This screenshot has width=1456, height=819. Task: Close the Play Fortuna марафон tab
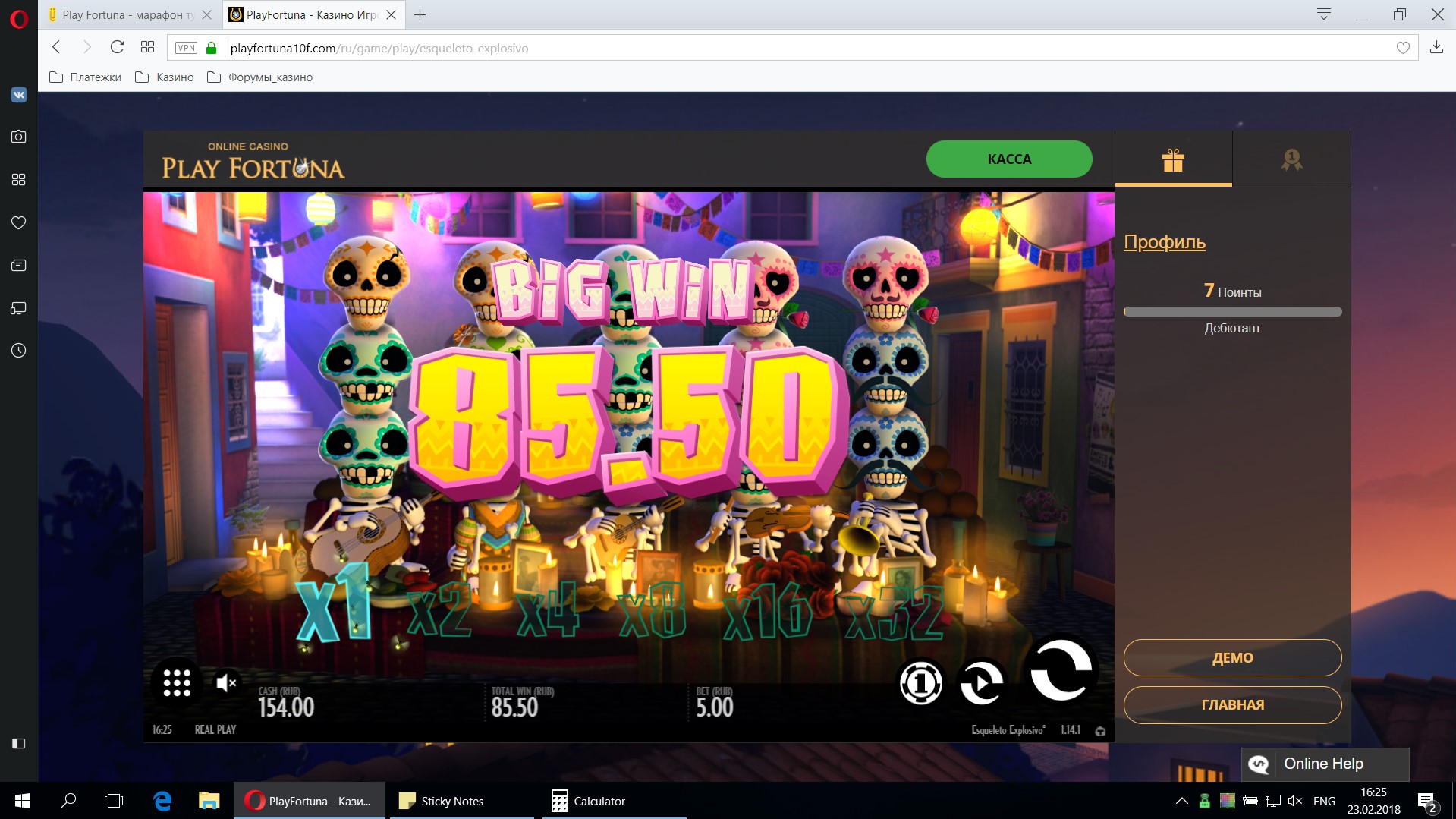coord(206,15)
